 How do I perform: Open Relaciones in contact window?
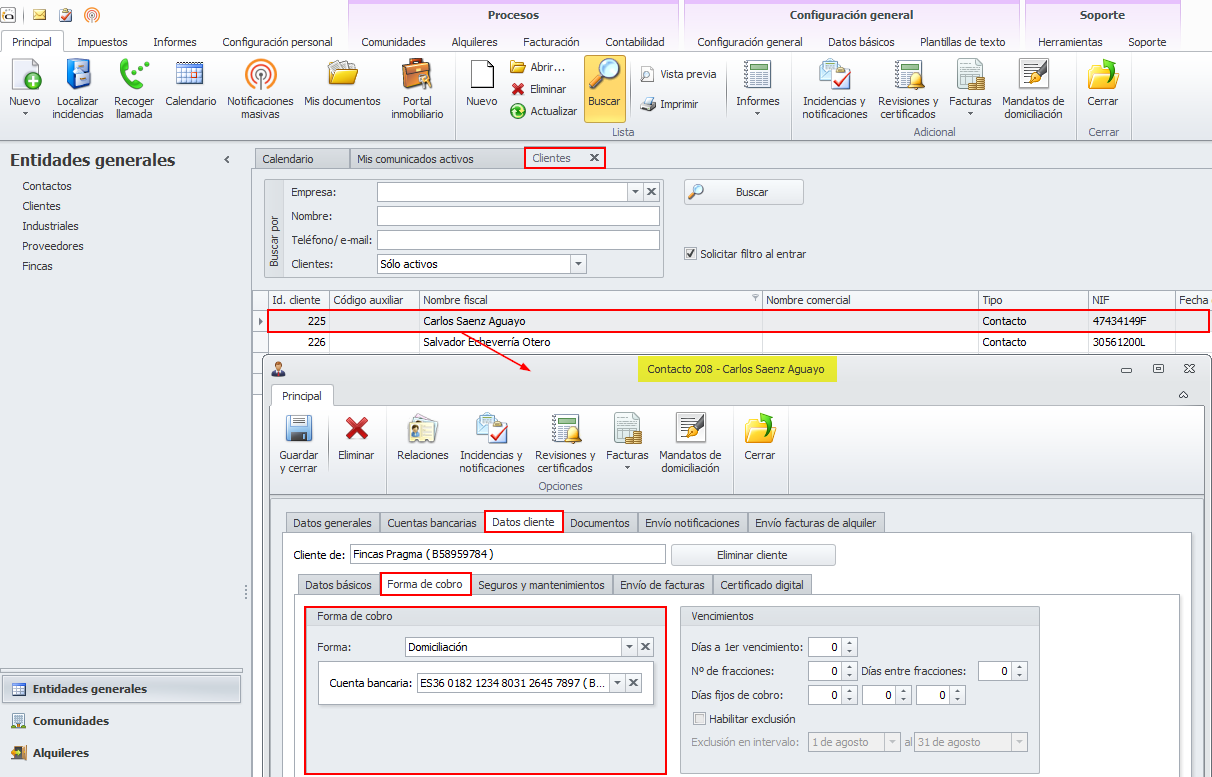pyautogui.click(x=422, y=438)
